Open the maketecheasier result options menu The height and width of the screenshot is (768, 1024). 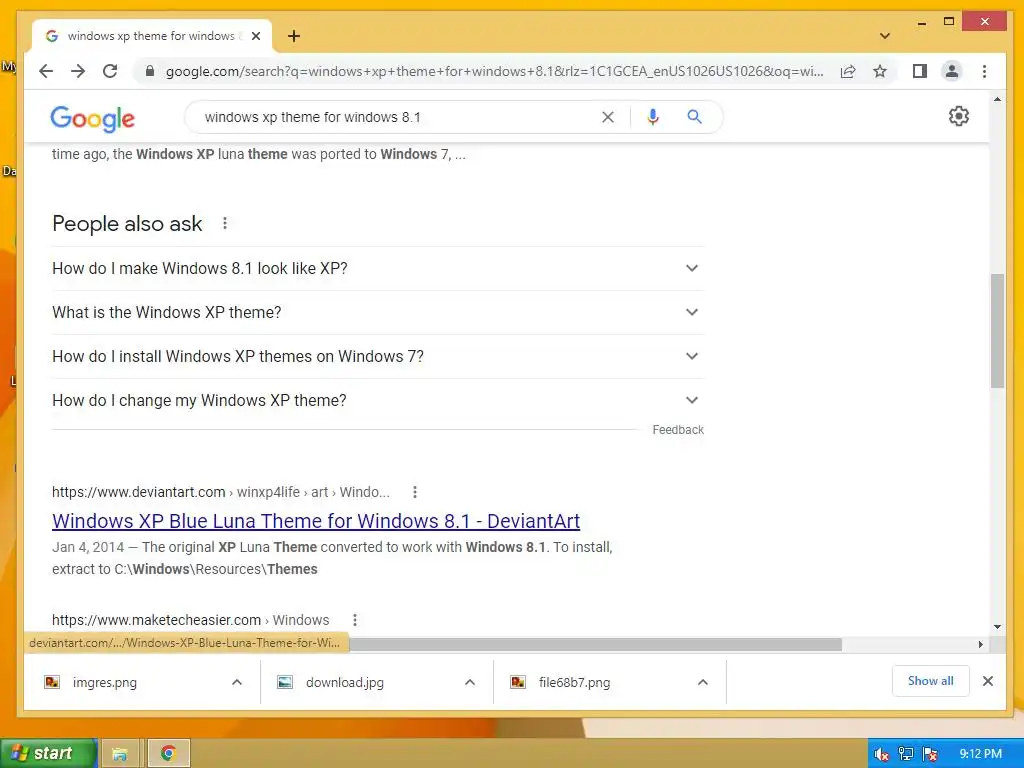[355, 620]
